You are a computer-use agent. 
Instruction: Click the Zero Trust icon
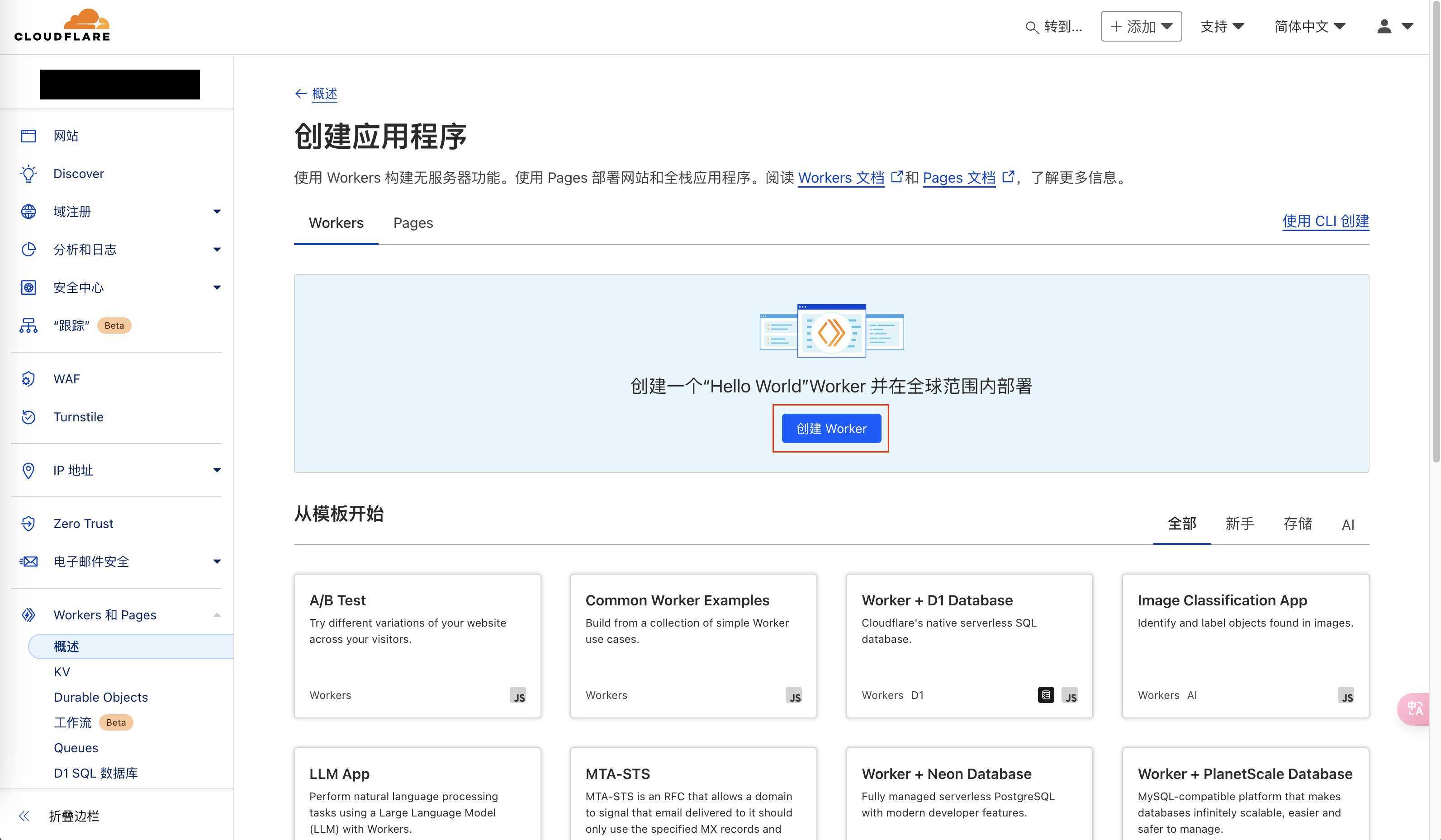coord(28,524)
